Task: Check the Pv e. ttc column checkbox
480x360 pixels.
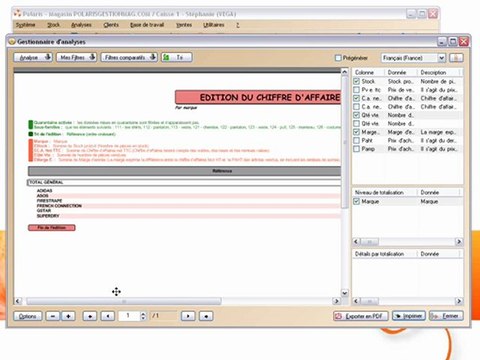Action: [x=356, y=90]
